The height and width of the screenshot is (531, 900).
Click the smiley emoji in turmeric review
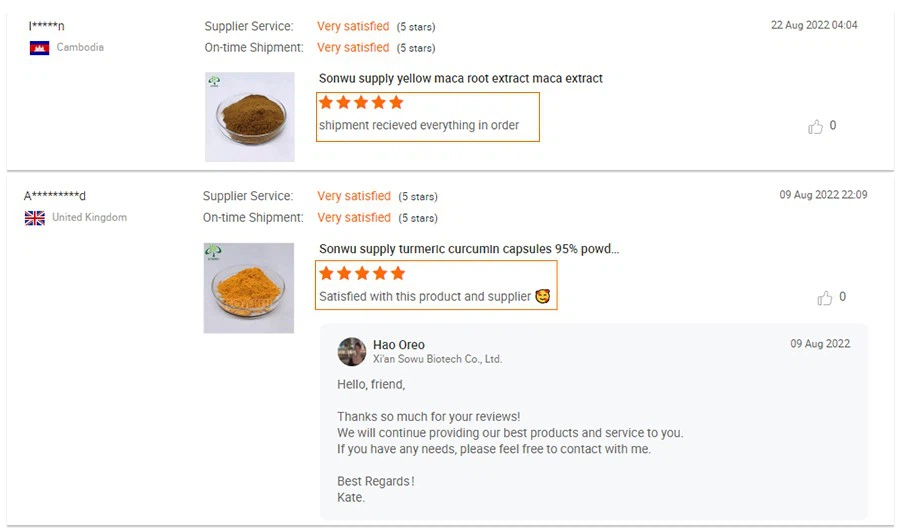tap(543, 296)
